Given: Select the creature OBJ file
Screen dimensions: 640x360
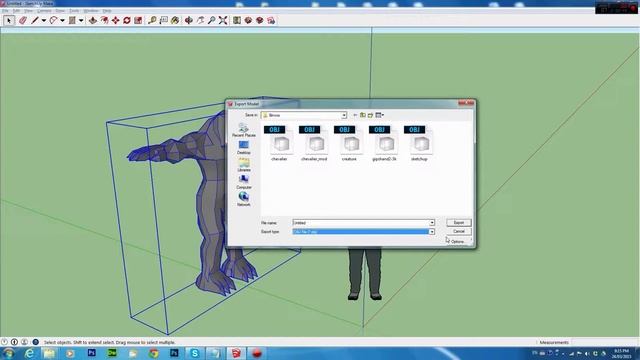Looking at the screenshot, I should pyautogui.click(x=349, y=143).
